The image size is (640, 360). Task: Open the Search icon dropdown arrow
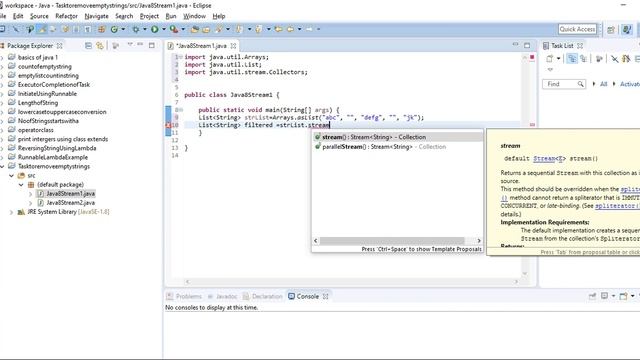pyautogui.click(x=228, y=29)
